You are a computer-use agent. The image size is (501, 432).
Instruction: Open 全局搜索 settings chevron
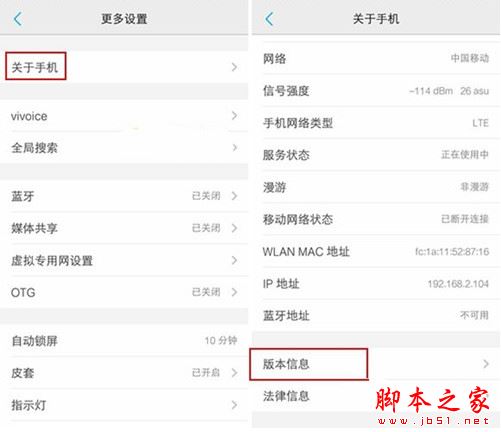click(x=234, y=148)
